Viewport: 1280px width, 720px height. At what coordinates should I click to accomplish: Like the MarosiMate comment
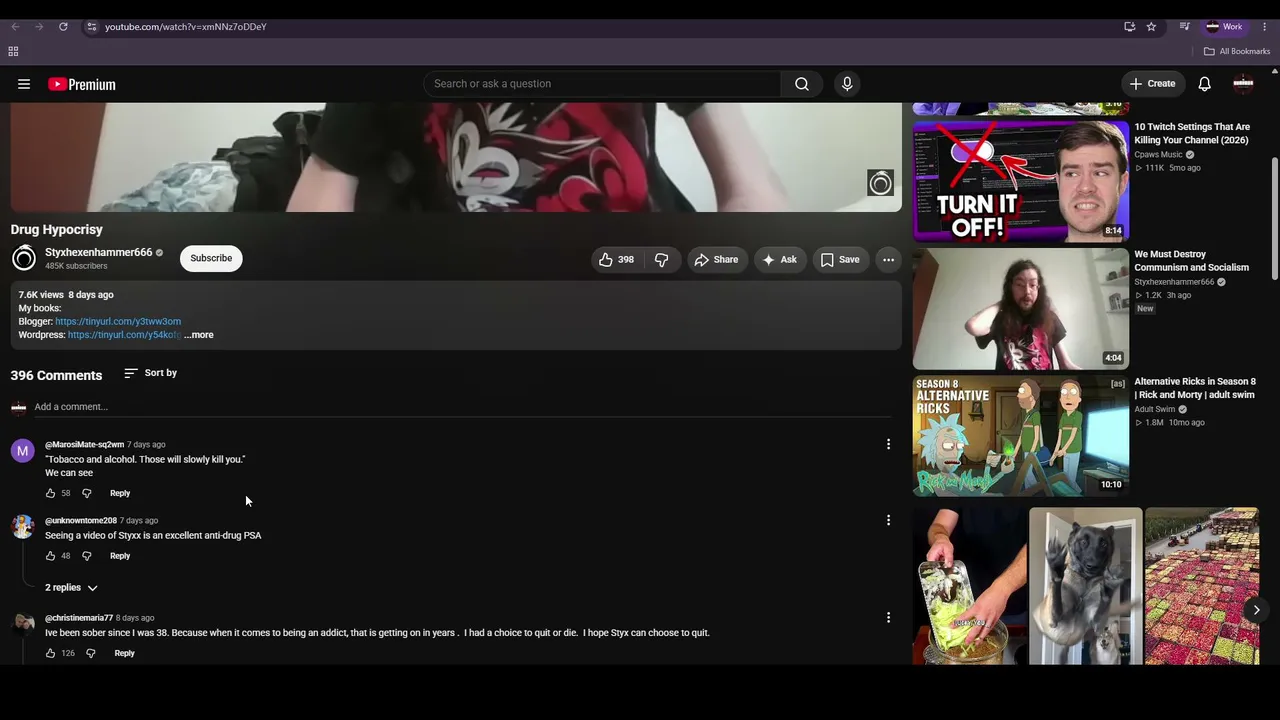click(x=50, y=493)
